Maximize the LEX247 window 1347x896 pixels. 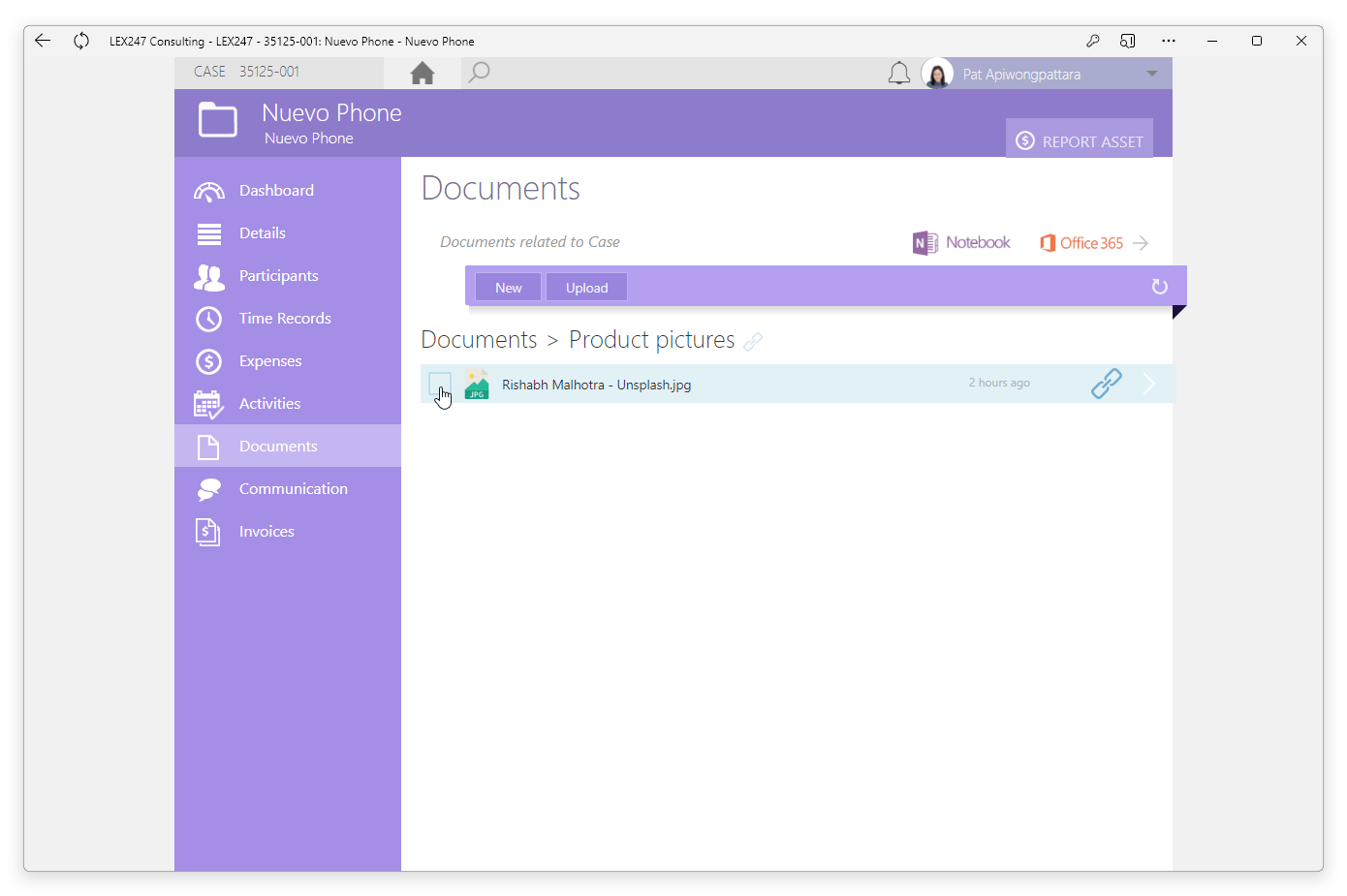[x=1257, y=41]
